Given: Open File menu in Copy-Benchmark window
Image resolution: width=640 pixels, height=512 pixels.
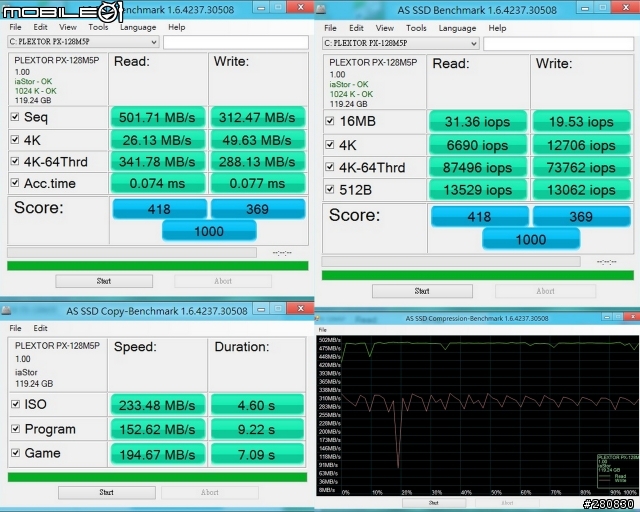Looking at the screenshot, I should tap(16, 328).
